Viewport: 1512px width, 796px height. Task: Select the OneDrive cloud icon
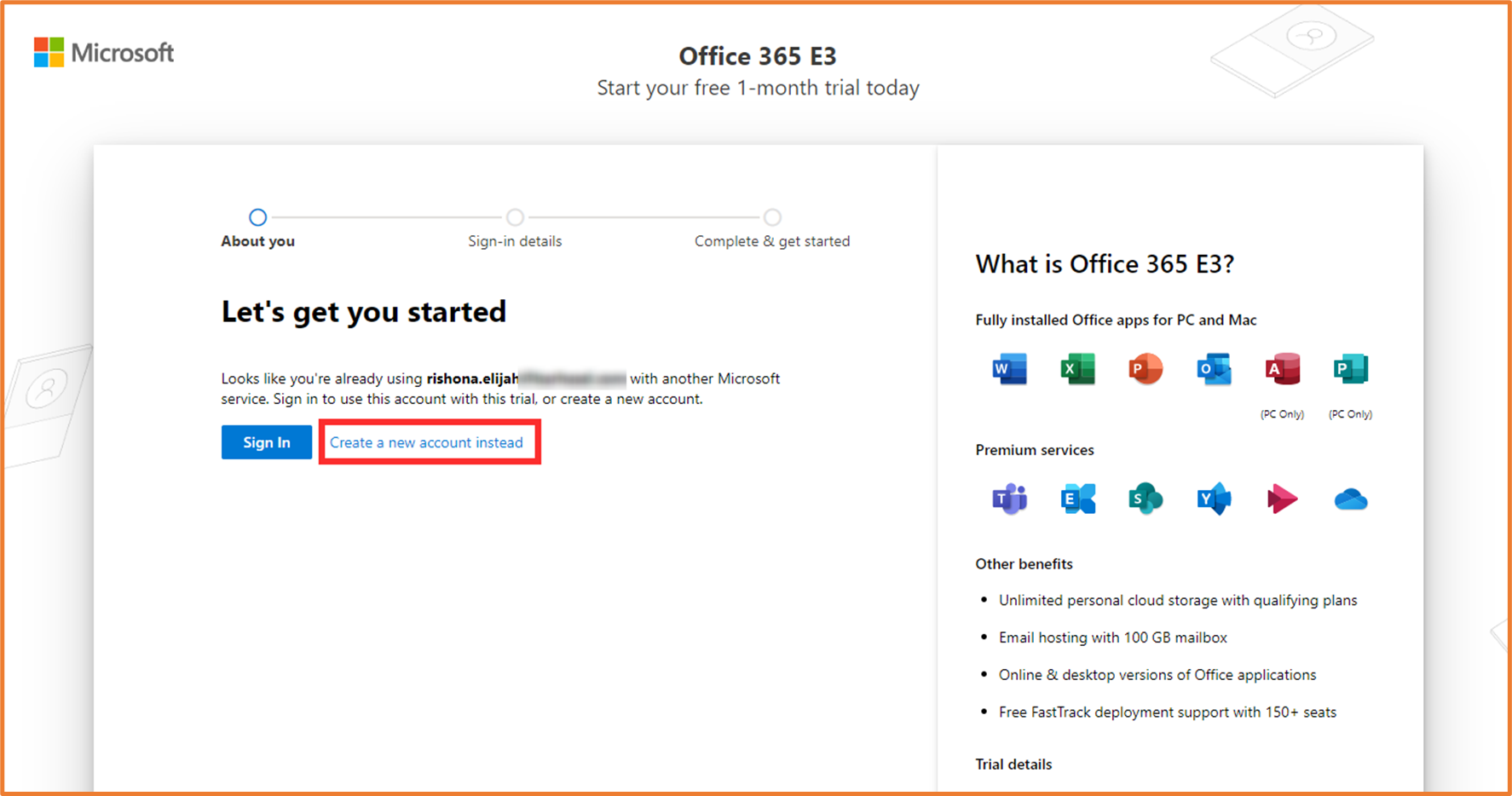pos(1349,499)
